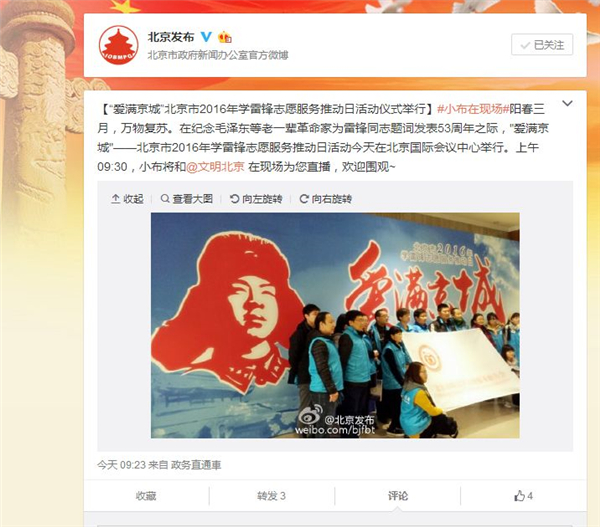This screenshot has width=600, height=527.
Task: Rotate image left with 向左旋转
Action: [x=256, y=199]
